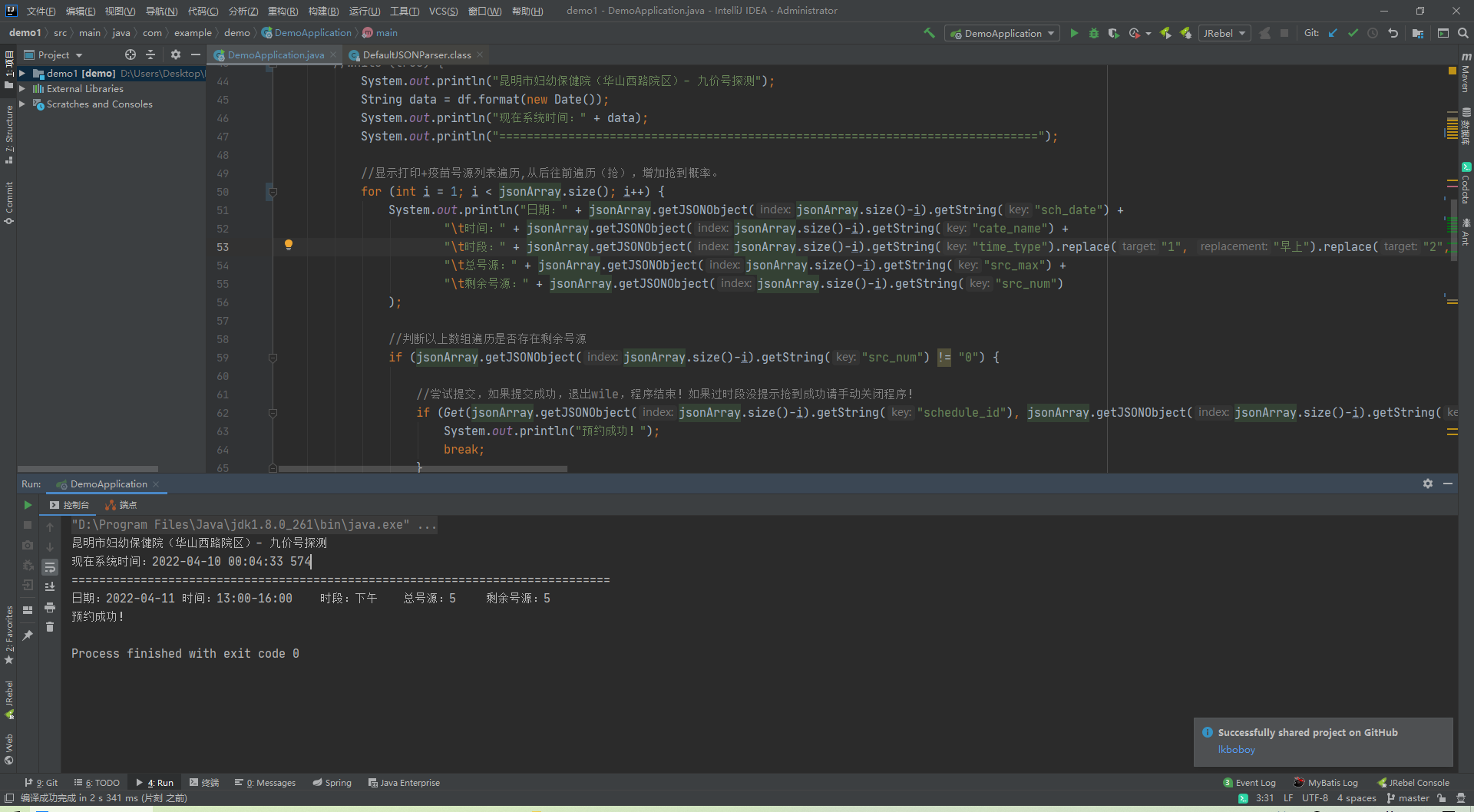Viewport: 1474px width, 812px height.
Task: Click the lkboboy link in GitHub notification
Action: click(1236, 750)
